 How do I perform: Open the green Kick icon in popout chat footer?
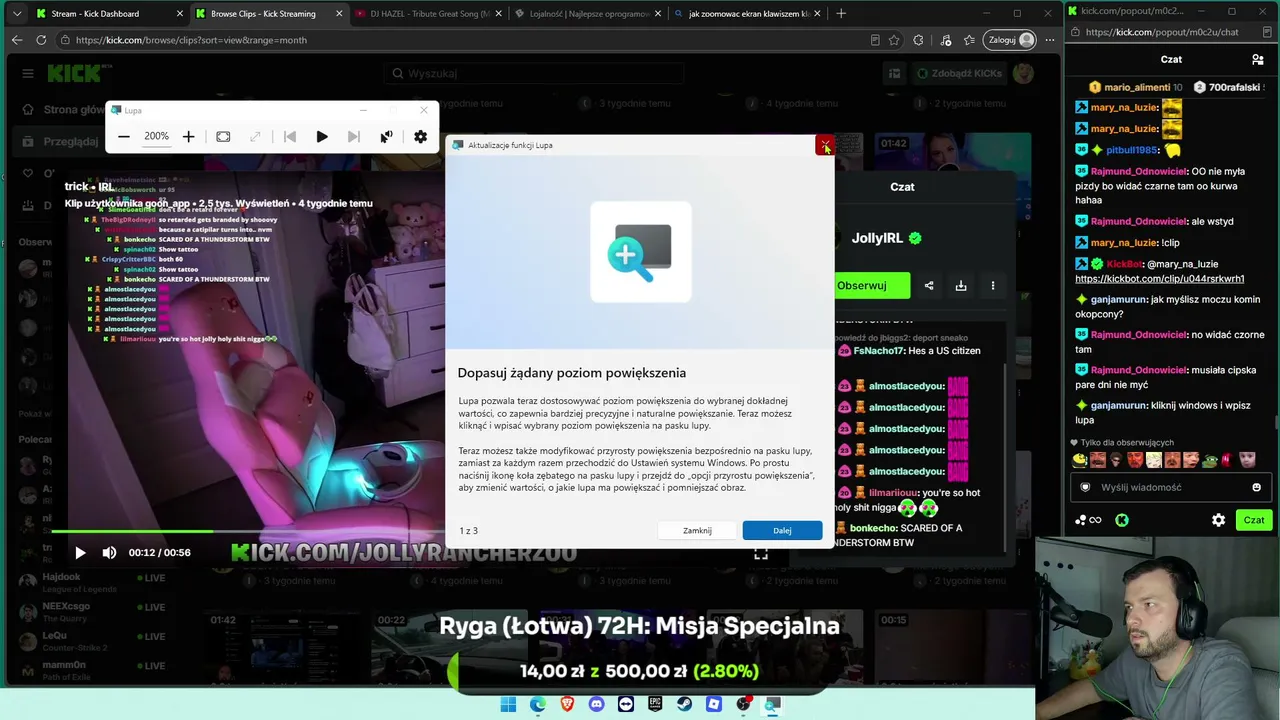pos(1122,520)
